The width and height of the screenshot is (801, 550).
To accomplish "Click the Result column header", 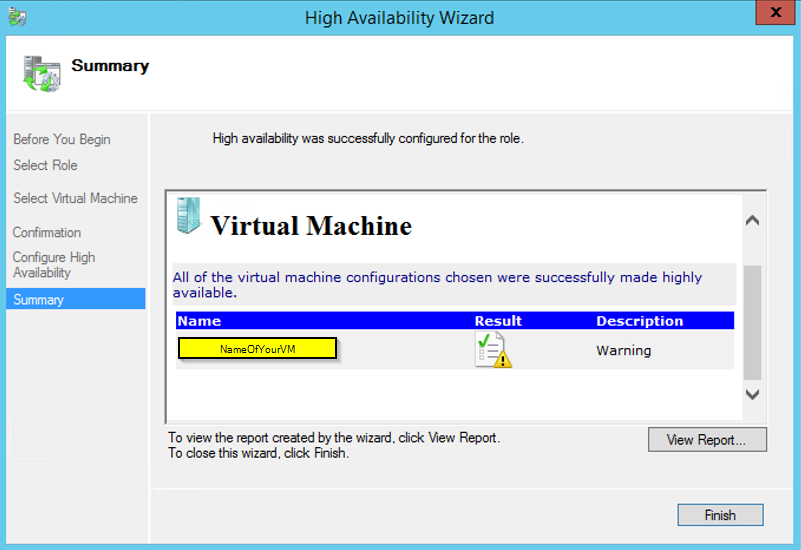I will (x=498, y=321).
